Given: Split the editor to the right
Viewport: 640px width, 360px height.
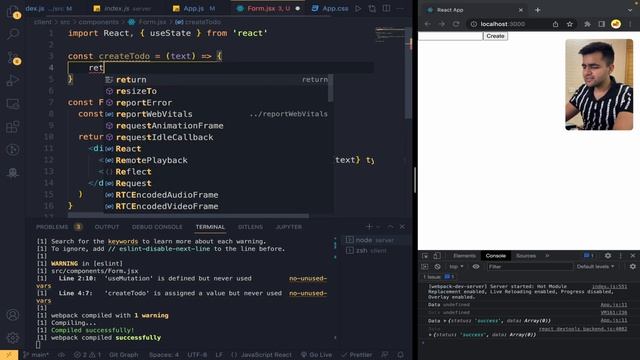Looking at the screenshot, I should point(386,8).
